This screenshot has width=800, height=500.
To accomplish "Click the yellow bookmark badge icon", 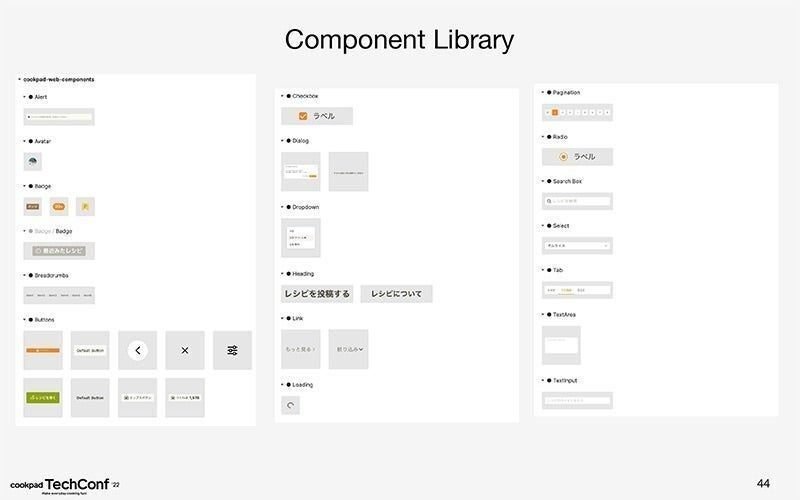I will point(85,207).
